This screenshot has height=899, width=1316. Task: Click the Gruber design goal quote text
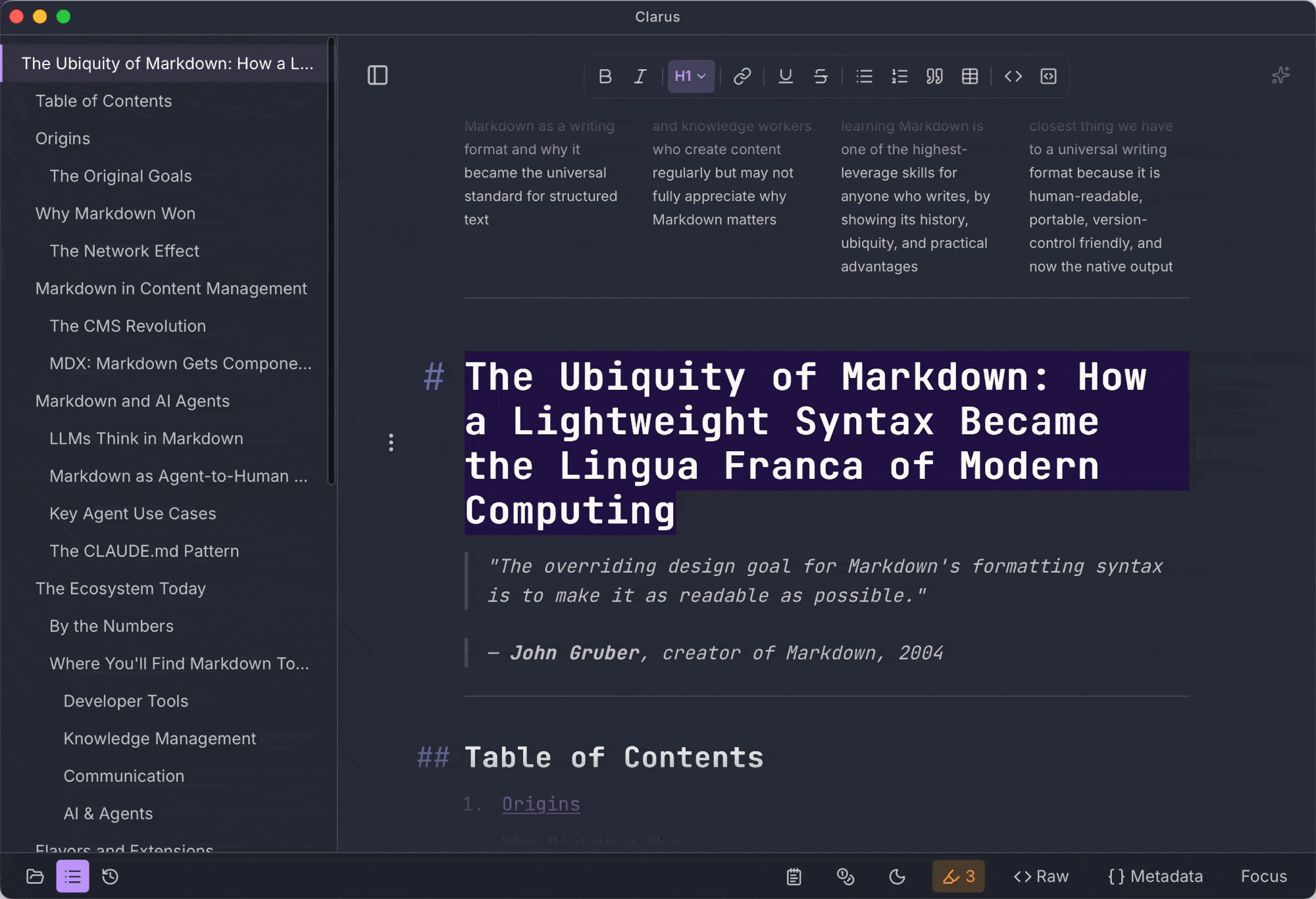click(x=825, y=581)
